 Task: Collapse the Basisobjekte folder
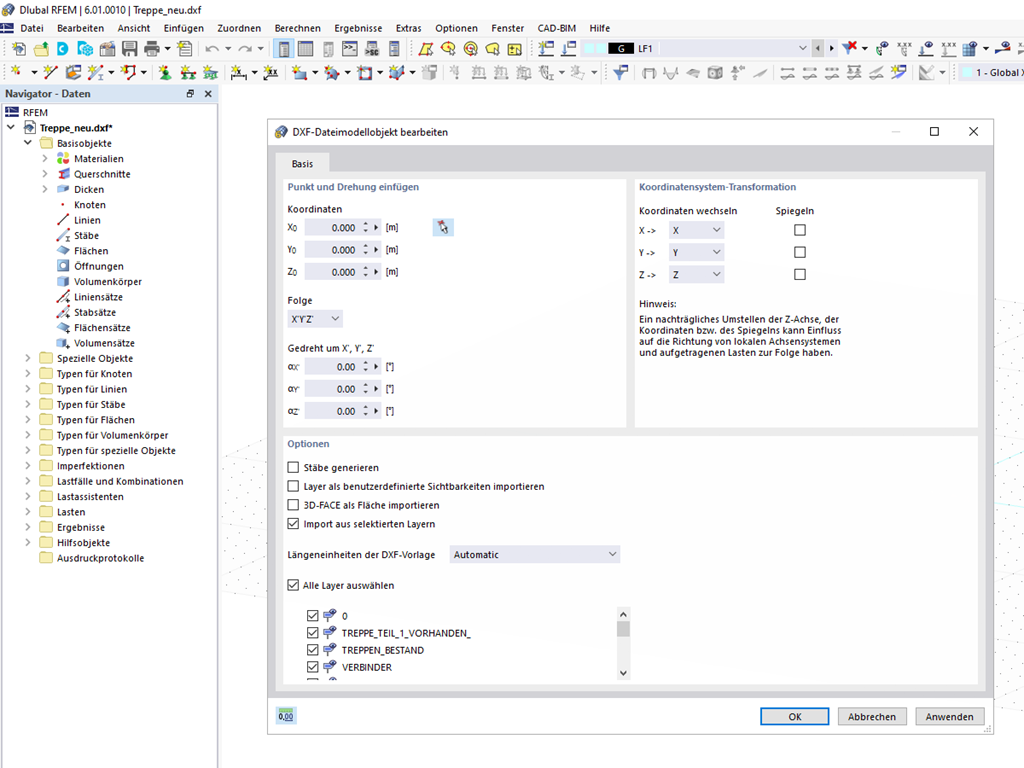pos(27,142)
